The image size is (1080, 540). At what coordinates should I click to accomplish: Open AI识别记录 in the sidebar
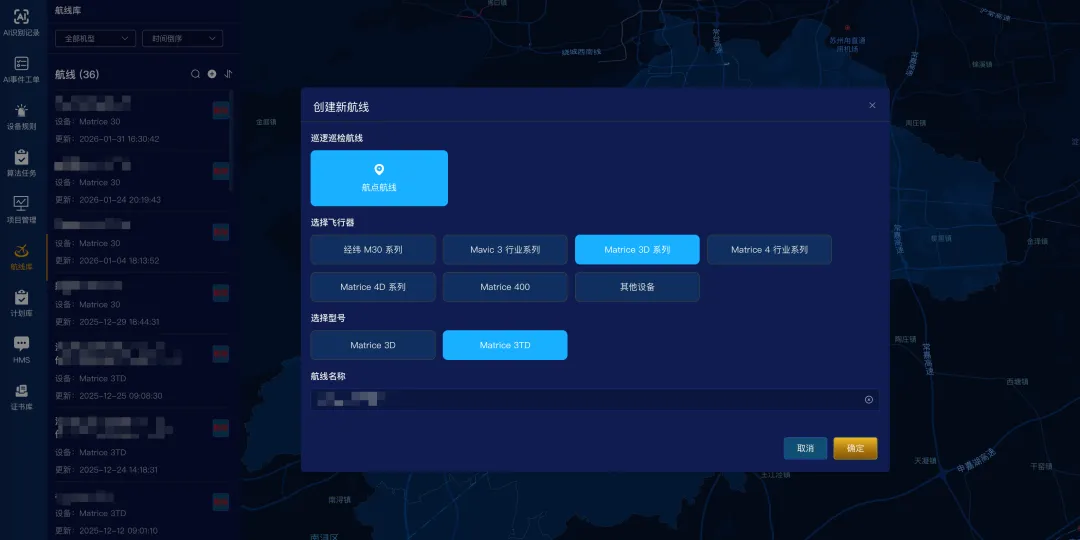pos(21,22)
